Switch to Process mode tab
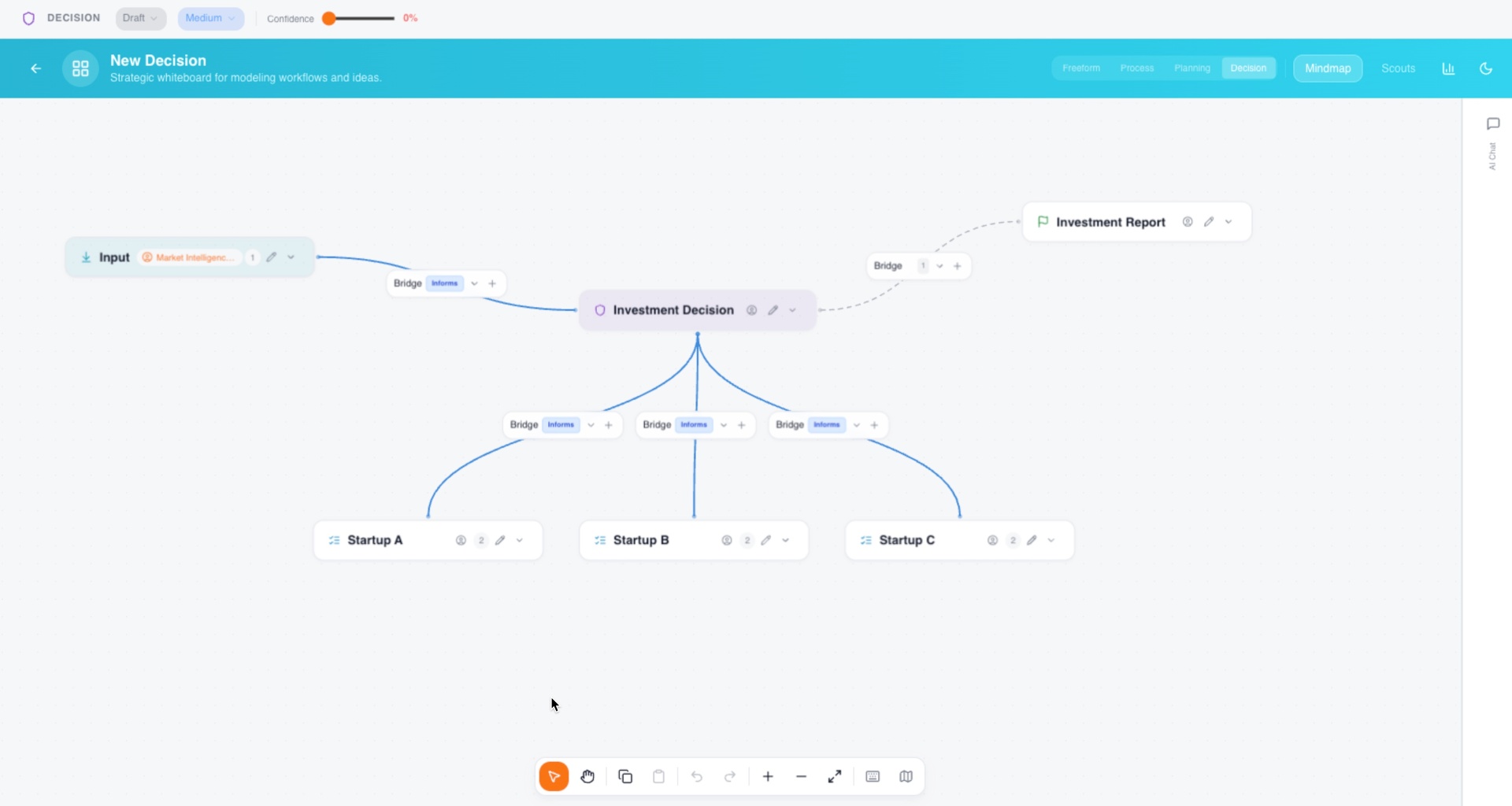Screen dimensions: 1512x806 click(1137, 68)
